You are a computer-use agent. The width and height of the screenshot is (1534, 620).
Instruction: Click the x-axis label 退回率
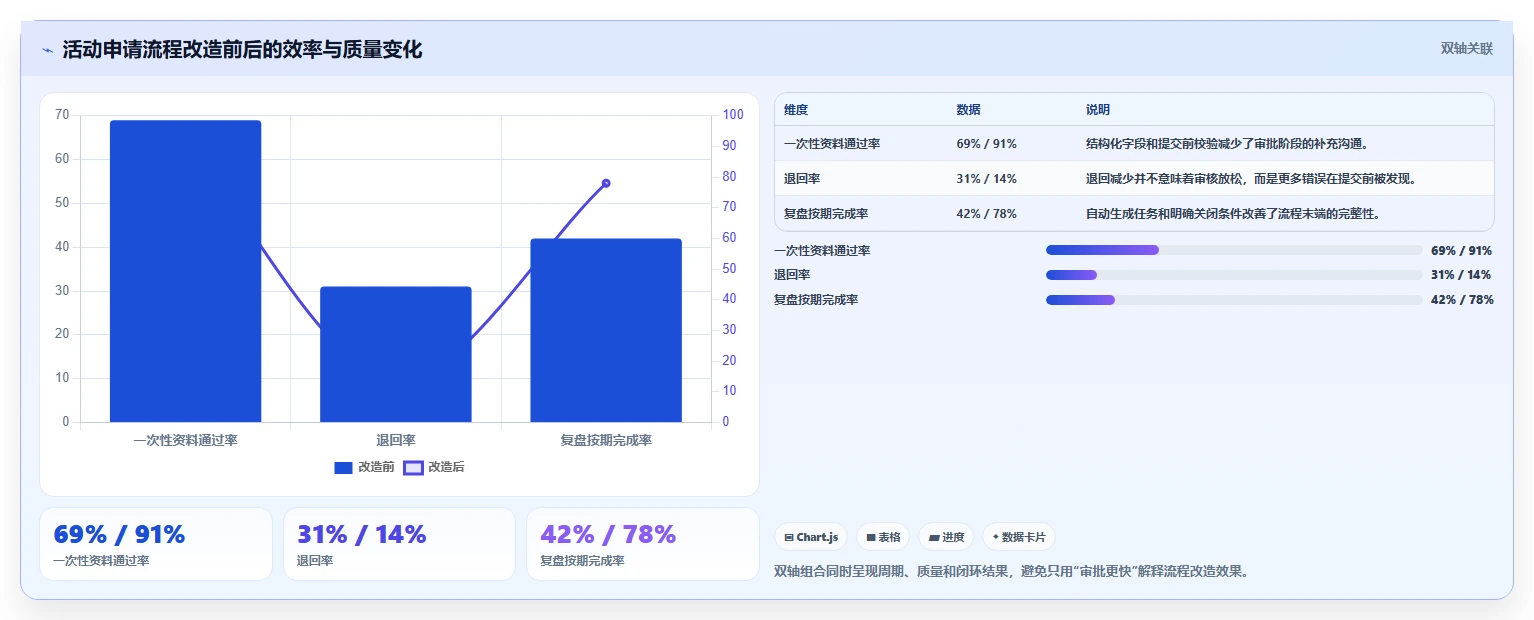396,440
